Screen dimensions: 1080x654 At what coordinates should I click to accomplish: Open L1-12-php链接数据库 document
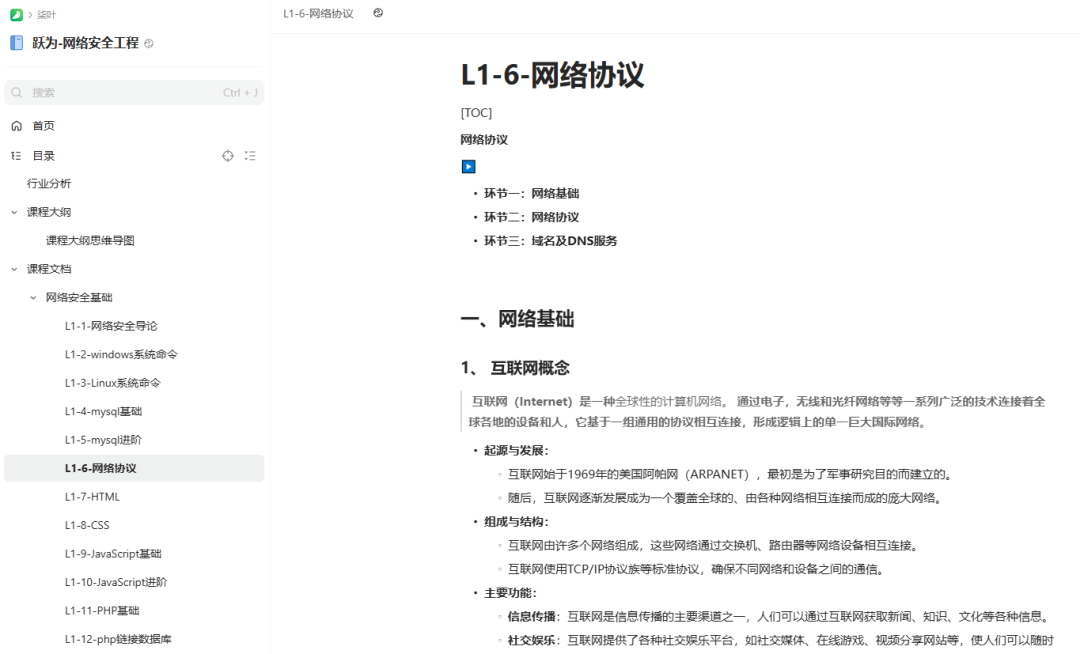point(118,640)
